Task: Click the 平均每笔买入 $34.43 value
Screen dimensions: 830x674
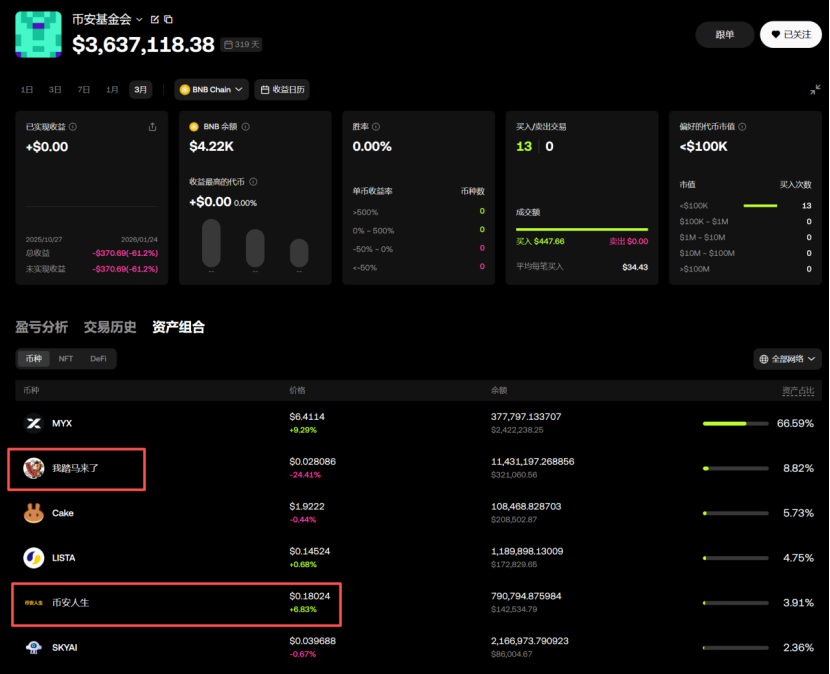Action: coord(635,267)
